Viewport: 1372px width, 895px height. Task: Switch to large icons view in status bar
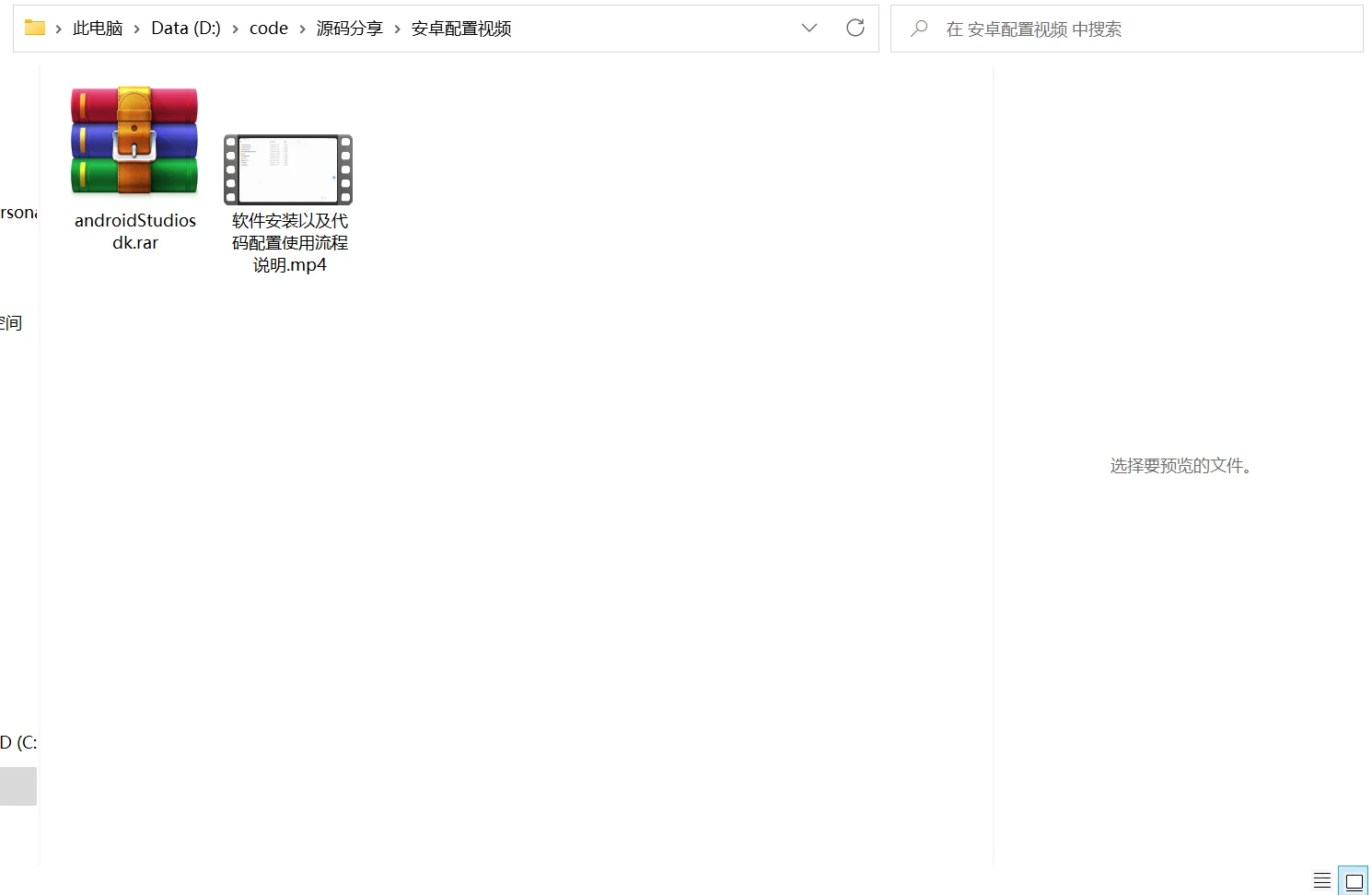[x=1353, y=880]
